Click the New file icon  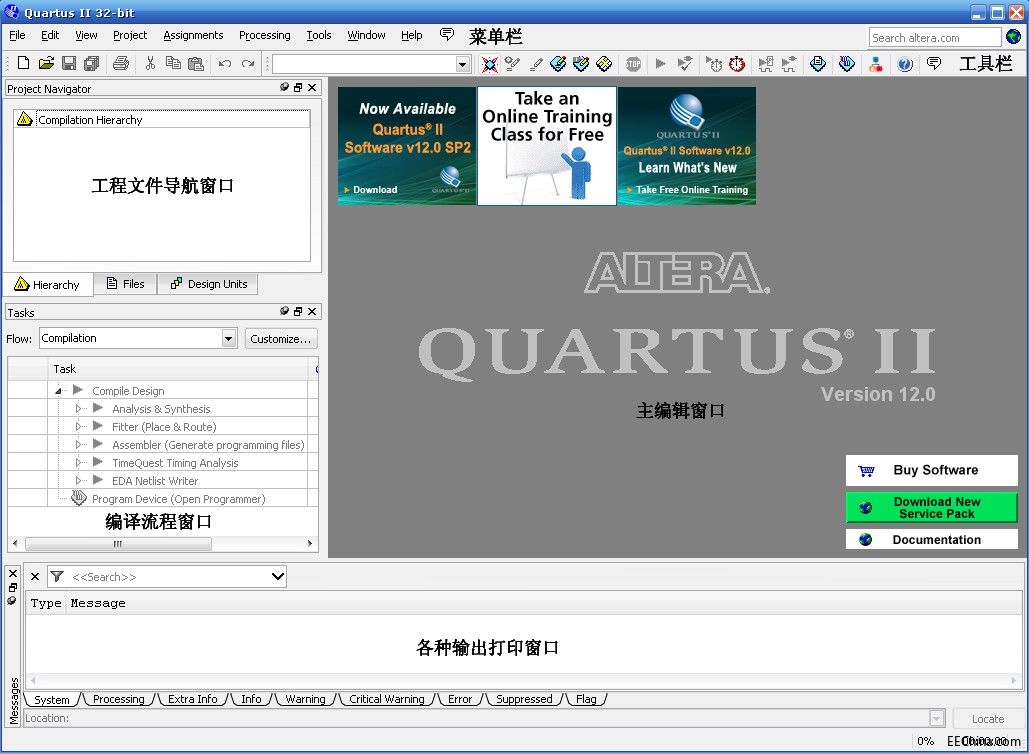click(23, 64)
